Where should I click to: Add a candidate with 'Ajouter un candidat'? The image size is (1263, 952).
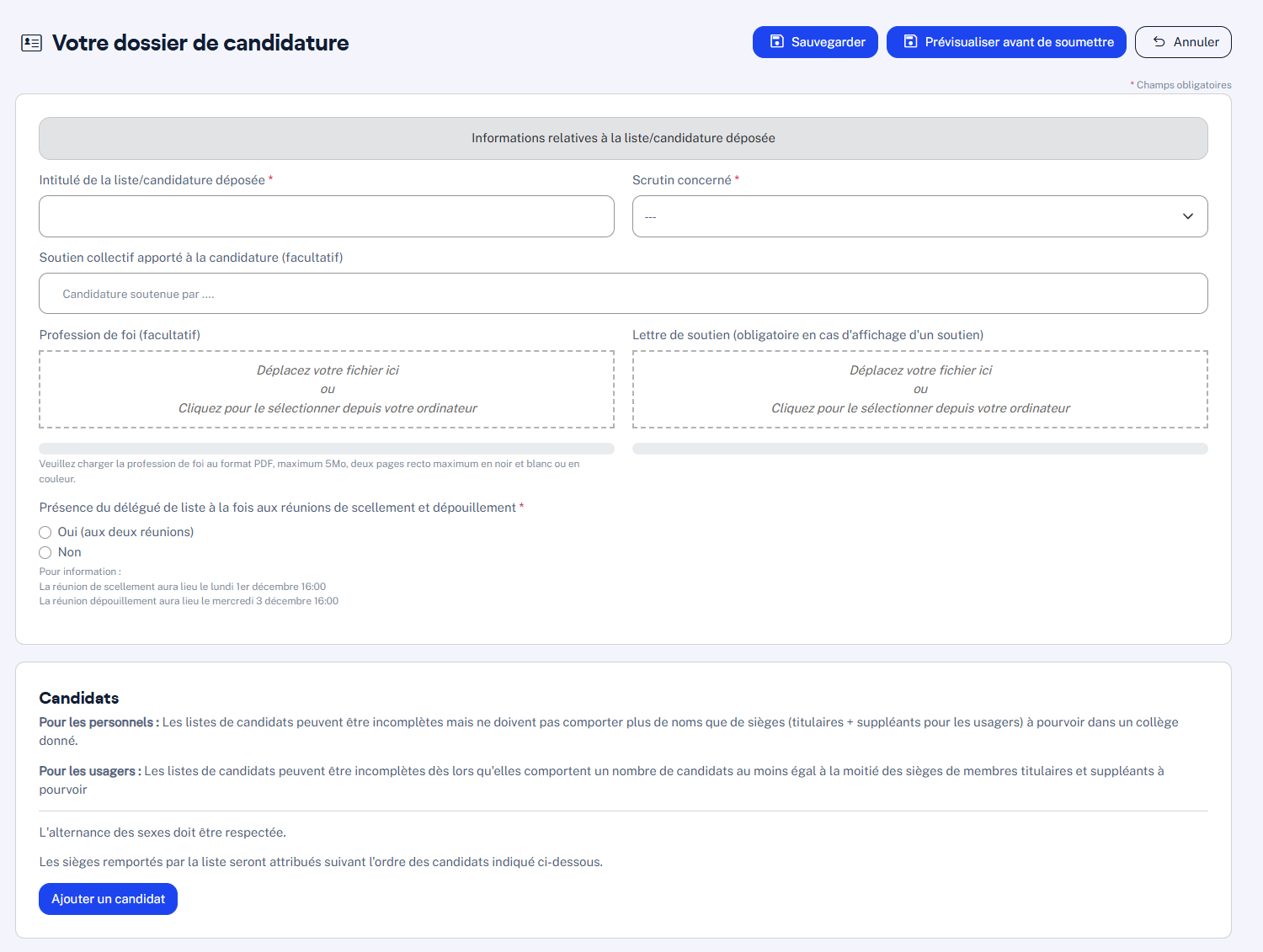click(x=108, y=899)
